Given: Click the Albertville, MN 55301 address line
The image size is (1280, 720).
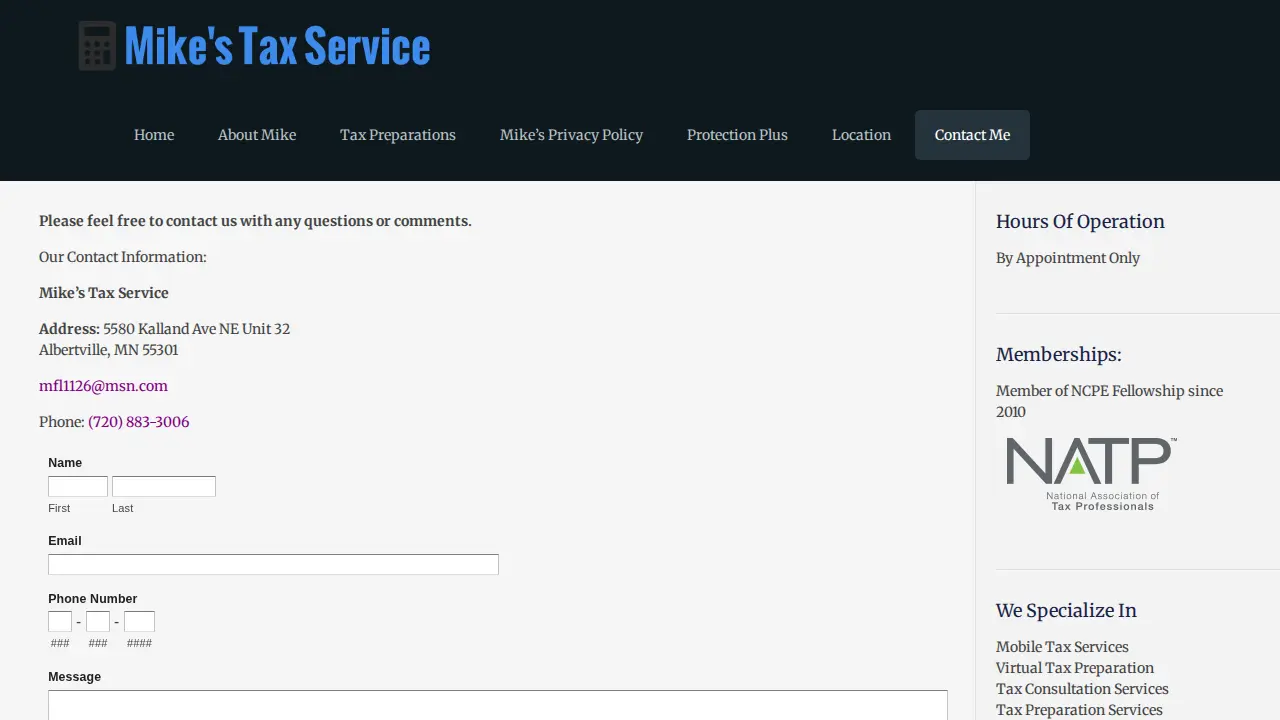Looking at the screenshot, I should tap(109, 350).
